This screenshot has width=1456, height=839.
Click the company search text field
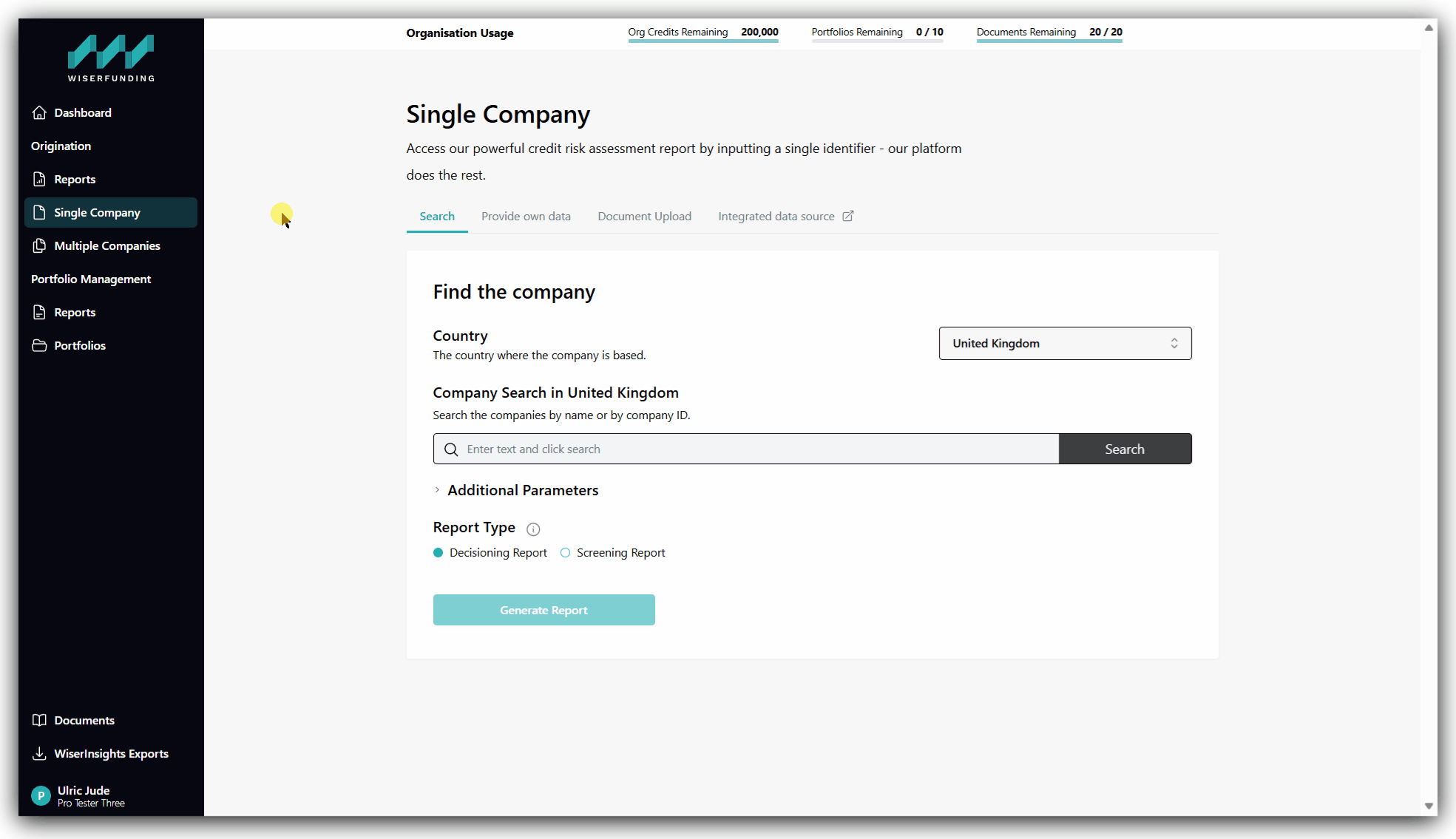click(746, 449)
